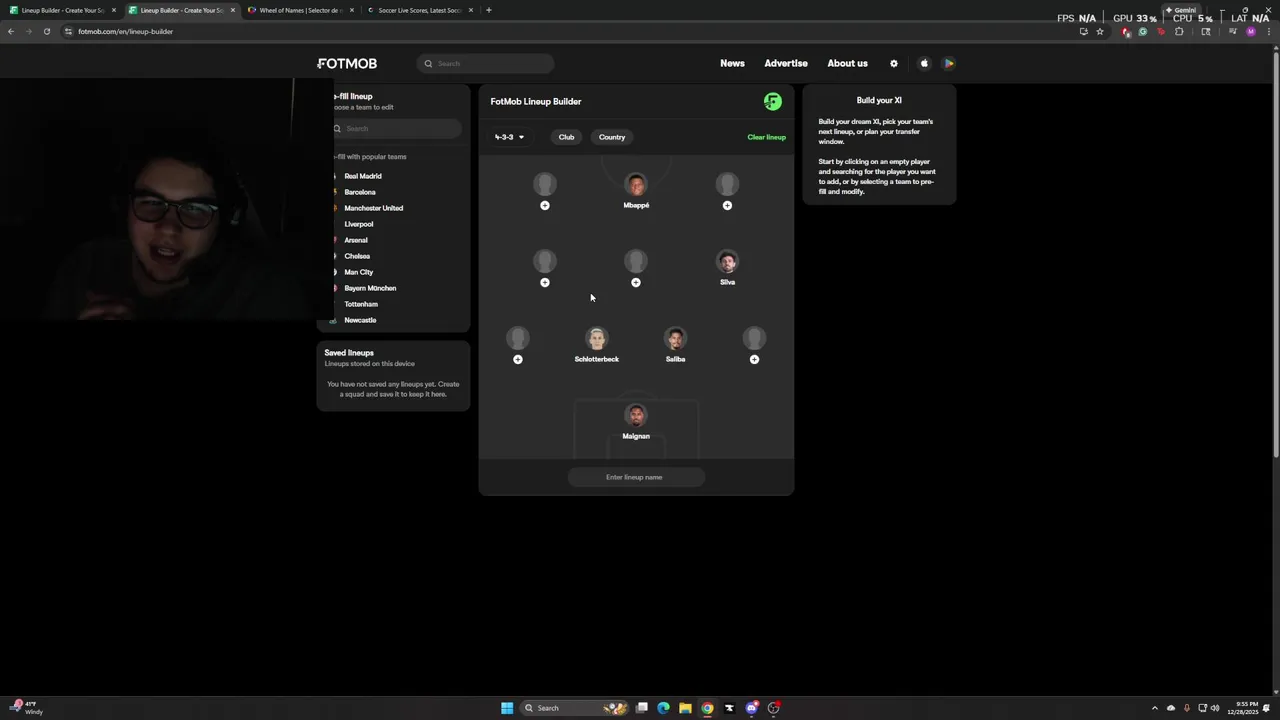
Task: Select goalkeeper Maignan's portrait
Action: [x=636, y=416]
